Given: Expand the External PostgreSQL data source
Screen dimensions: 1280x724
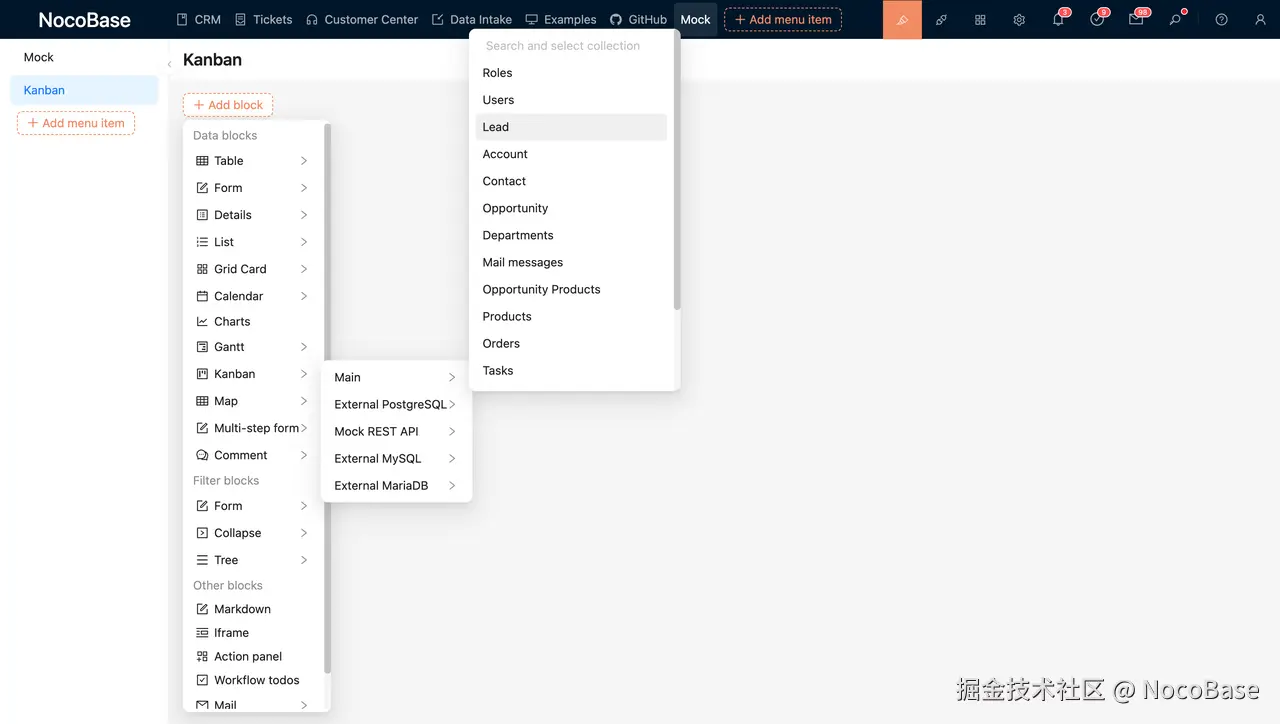Looking at the screenshot, I should pos(390,404).
